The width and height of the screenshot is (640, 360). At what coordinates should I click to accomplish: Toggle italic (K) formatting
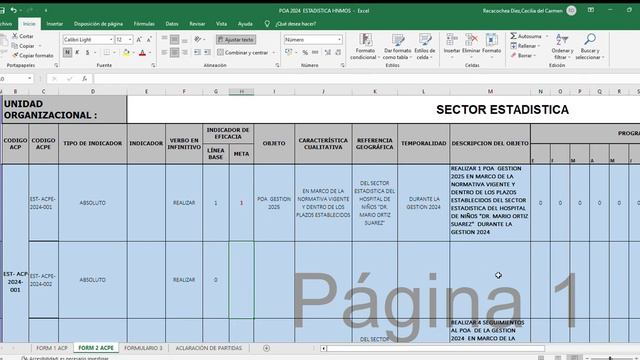coord(77,52)
